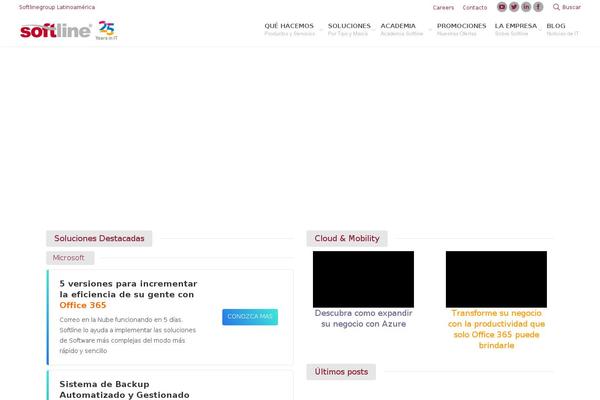600x400 pixels.
Task: Open 'Transforme su negocio con la productividad' link
Action: (496, 329)
